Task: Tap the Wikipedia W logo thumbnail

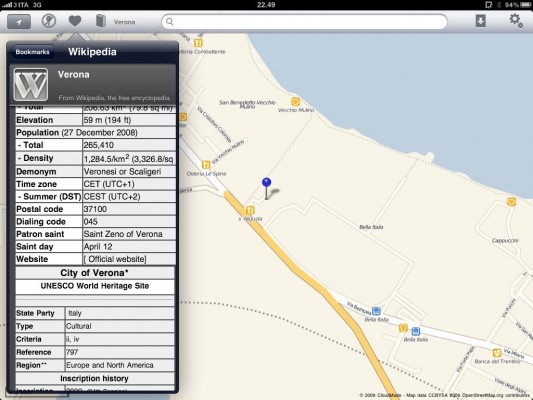Action: tap(31, 84)
